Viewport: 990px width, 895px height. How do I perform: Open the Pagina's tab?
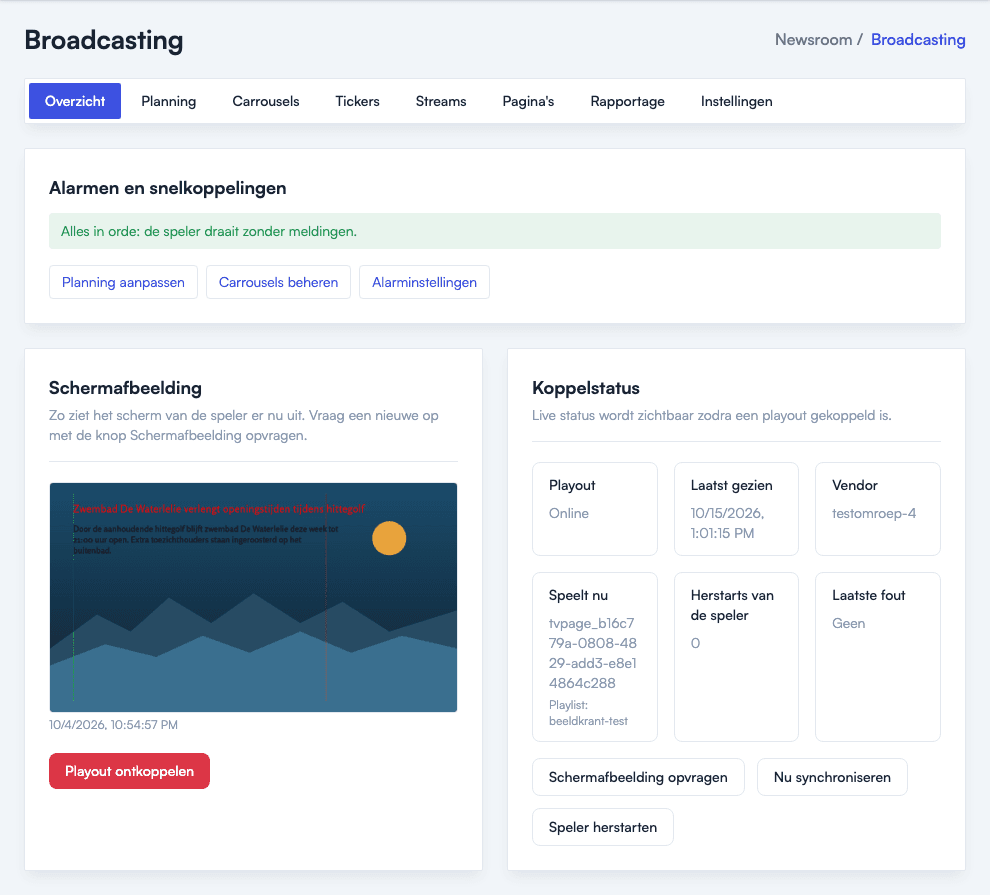(x=528, y=101)
